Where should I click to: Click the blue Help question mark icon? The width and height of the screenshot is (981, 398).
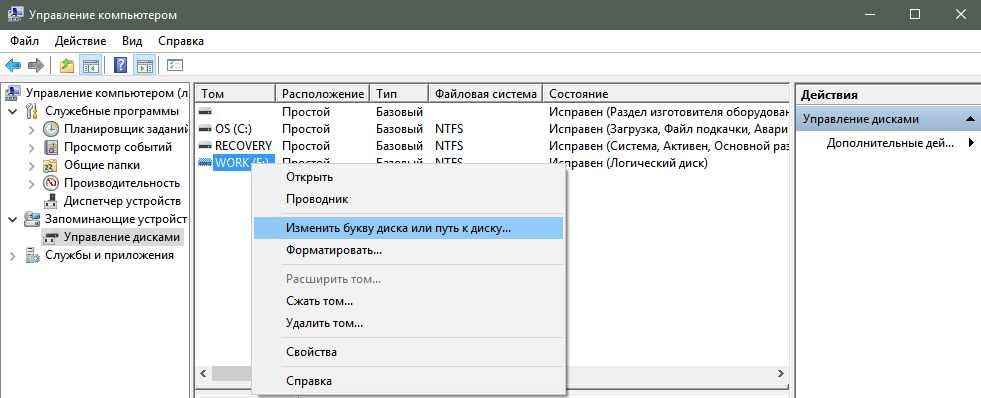click(x=121, y=65)
